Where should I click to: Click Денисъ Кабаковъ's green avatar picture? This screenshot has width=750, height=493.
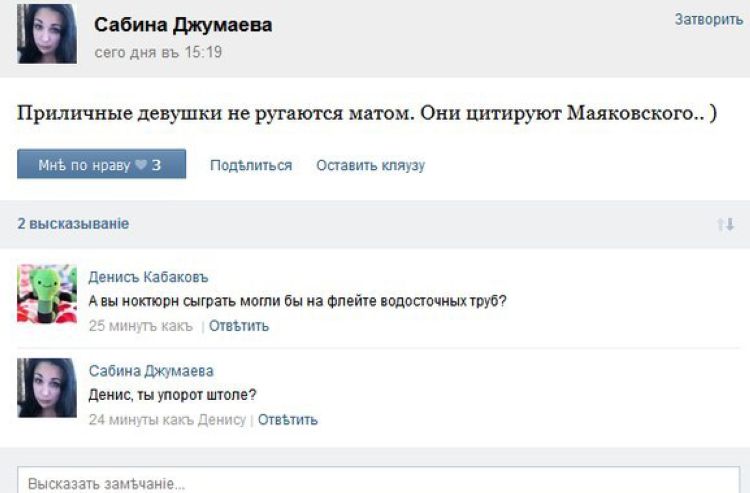point(47,294)
